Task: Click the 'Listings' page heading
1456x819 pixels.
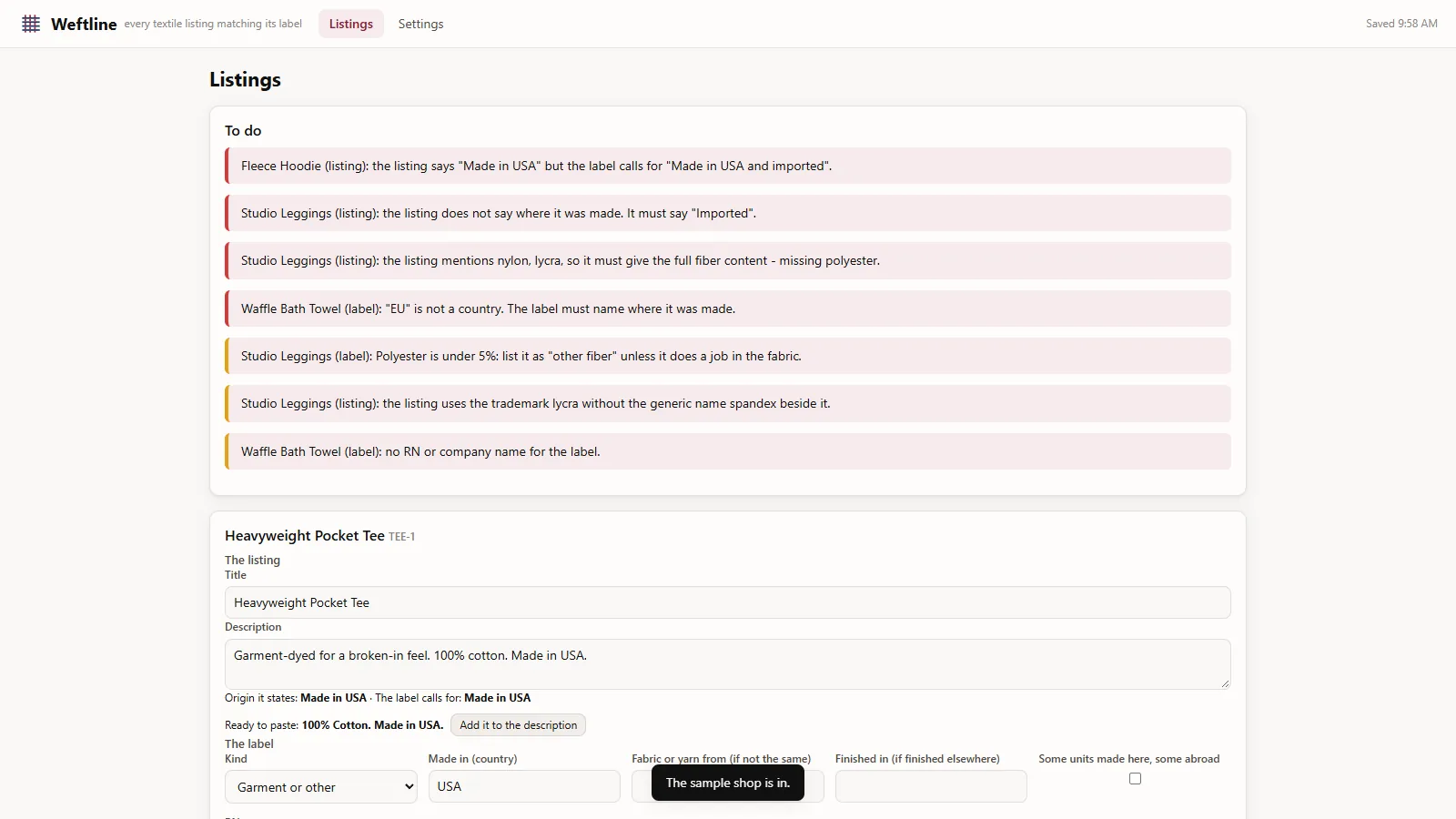Action: pyautogui.click(x=245, y=79)
